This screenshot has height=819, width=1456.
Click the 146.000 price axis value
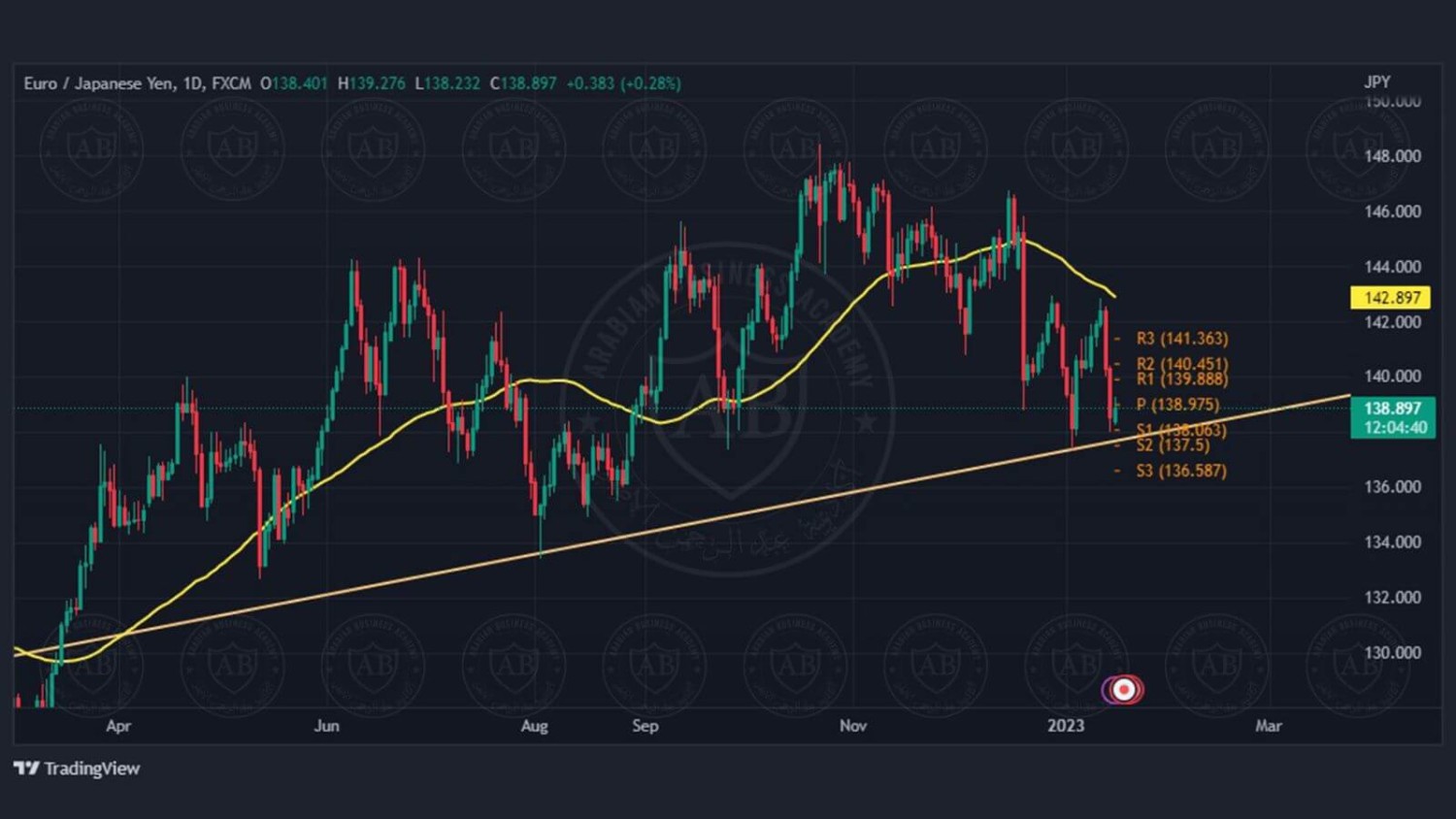click(1392, 212)
